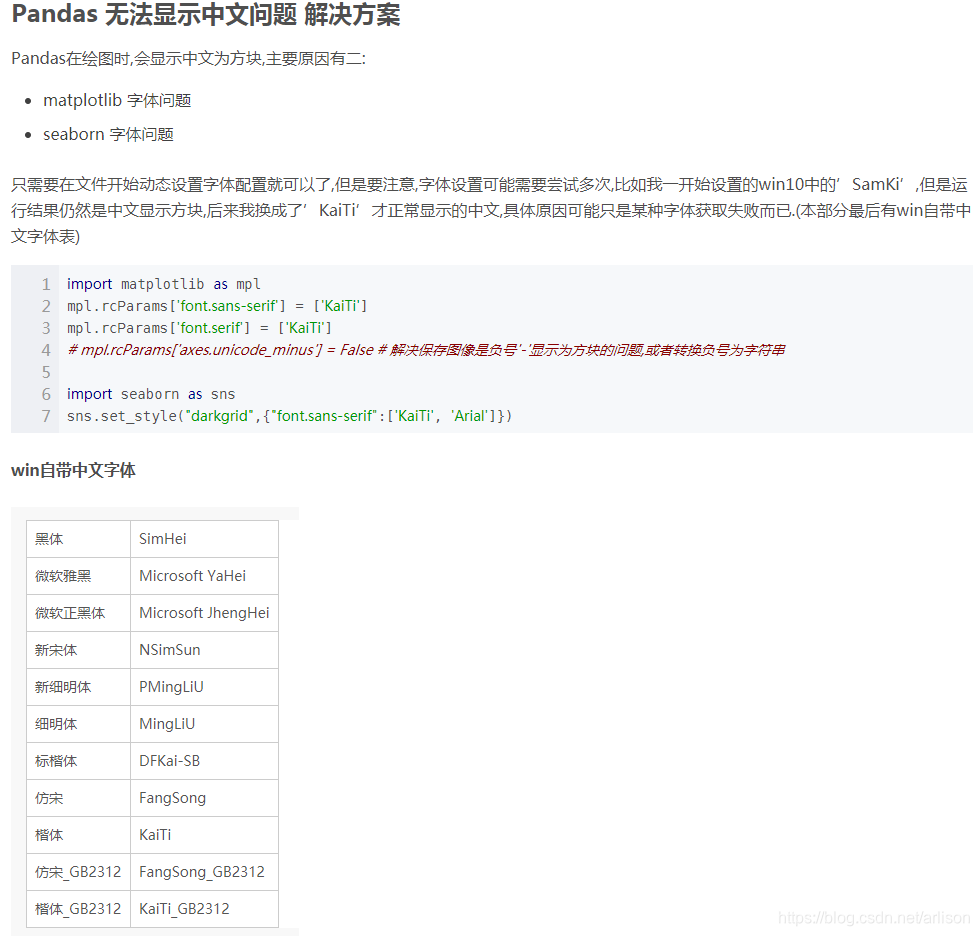This screenshot has width=979, height=936.
Task: Click the table cell "黑体"
Action: pos(78,539)
